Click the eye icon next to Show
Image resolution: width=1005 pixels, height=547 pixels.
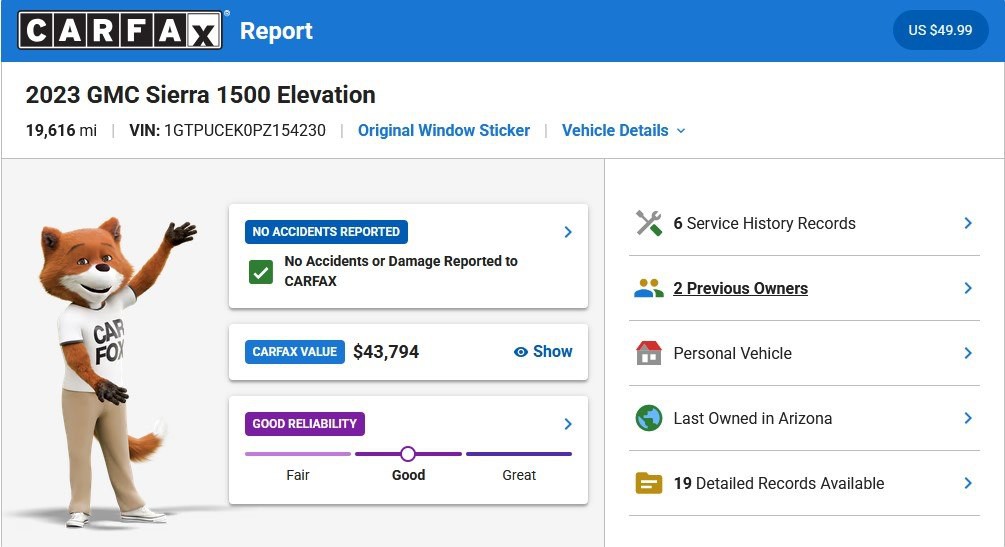coord(521,352)
